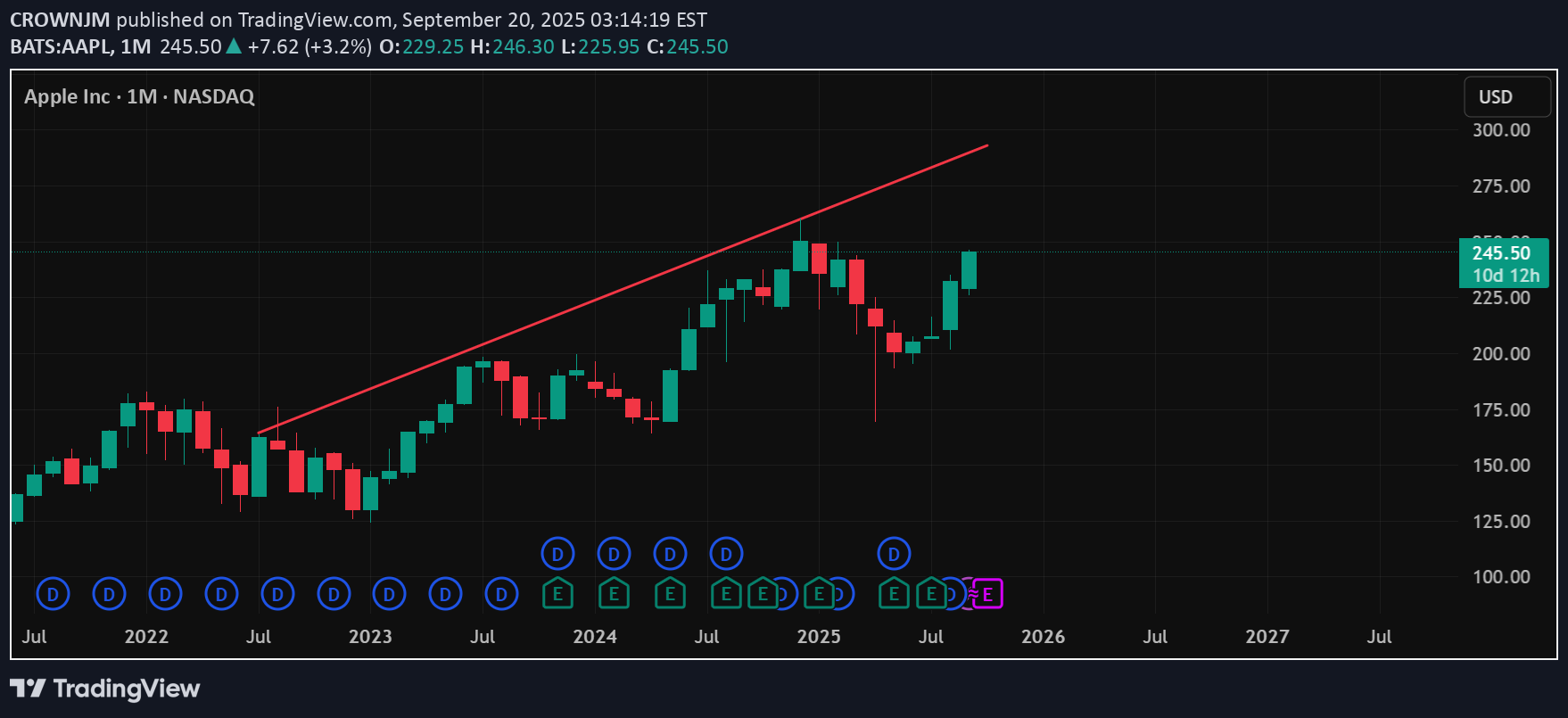The width and height of the screenshot is (1568, 718).
Task: Click the May 2025 earnings E marker
Action: [x=894, y=593]
